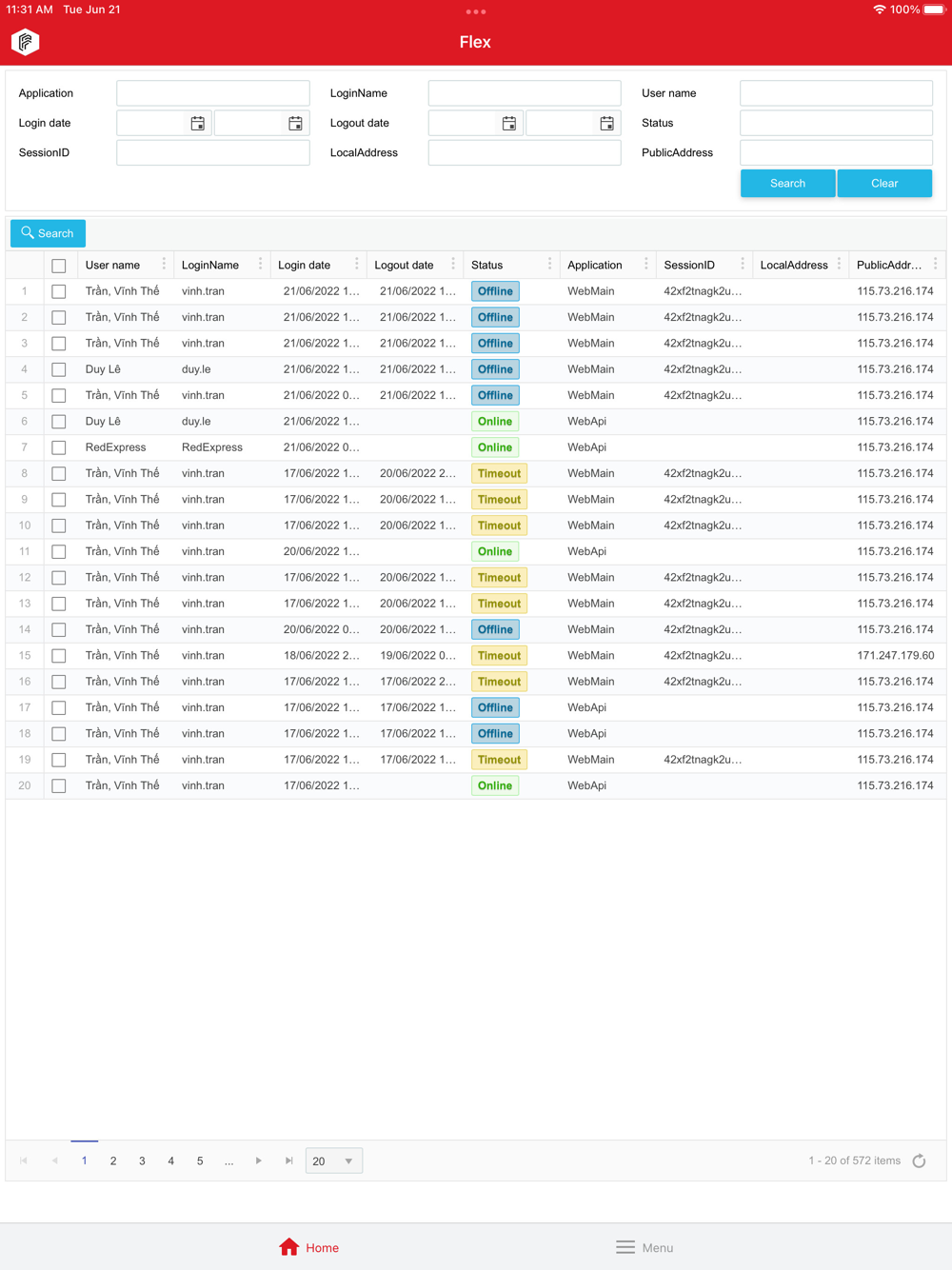Open SessionID column options menu

[x=743, y=265]
